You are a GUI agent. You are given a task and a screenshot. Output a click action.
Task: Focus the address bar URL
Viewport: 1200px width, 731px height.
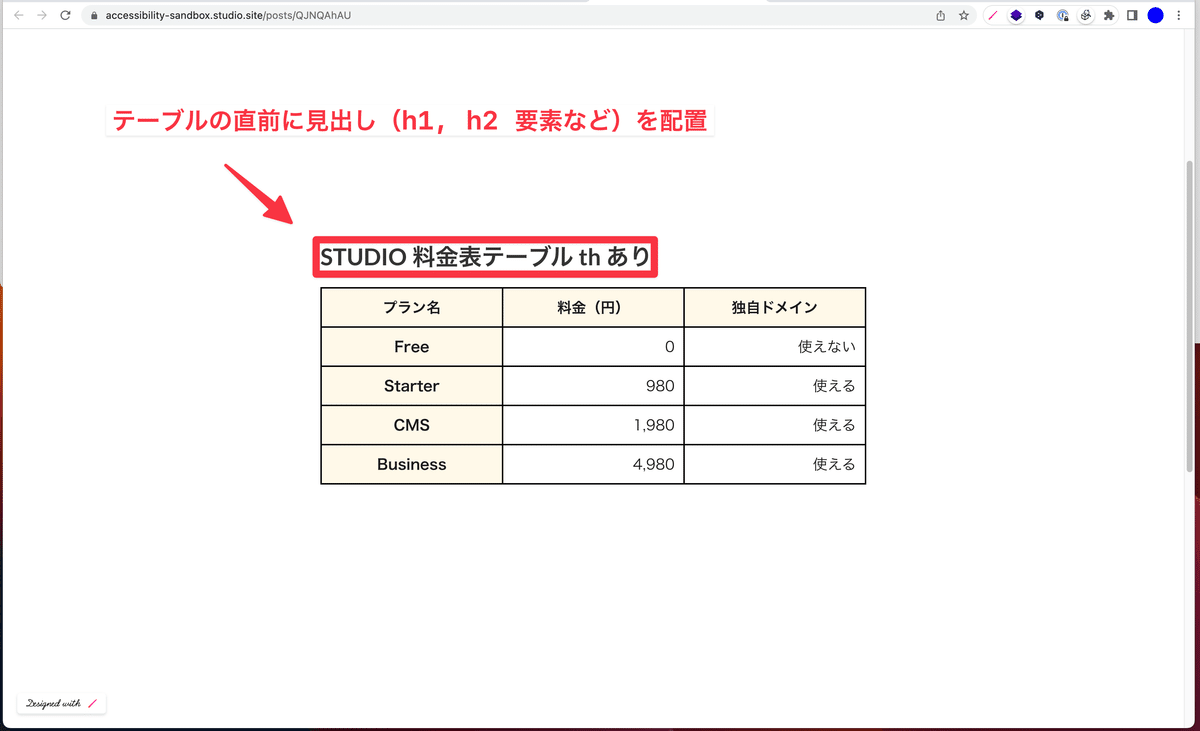(x=228, y=16)
